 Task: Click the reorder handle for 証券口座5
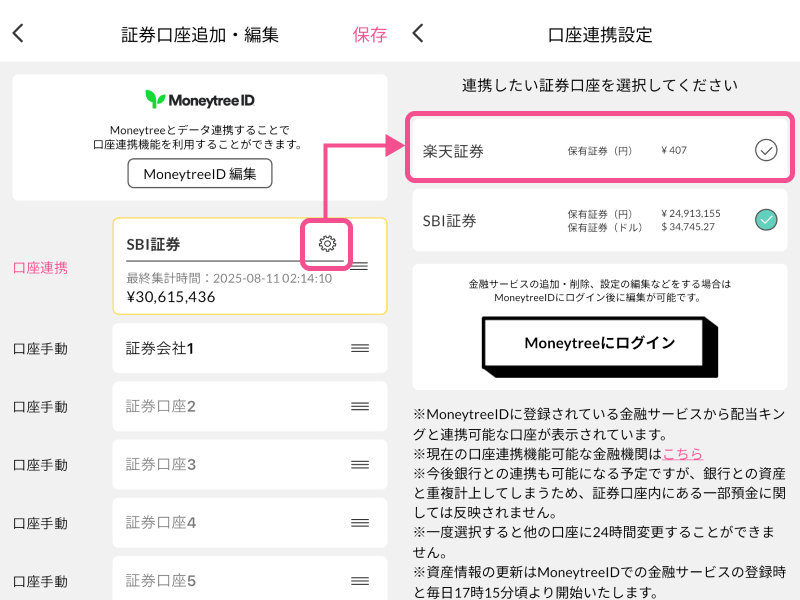pos(360,581)
